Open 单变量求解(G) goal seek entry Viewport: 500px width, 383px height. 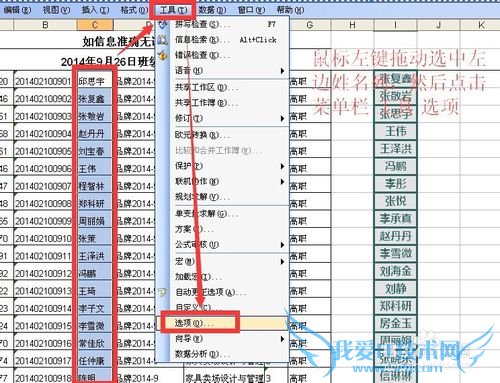pyautogui.click(x=223, y=214)
